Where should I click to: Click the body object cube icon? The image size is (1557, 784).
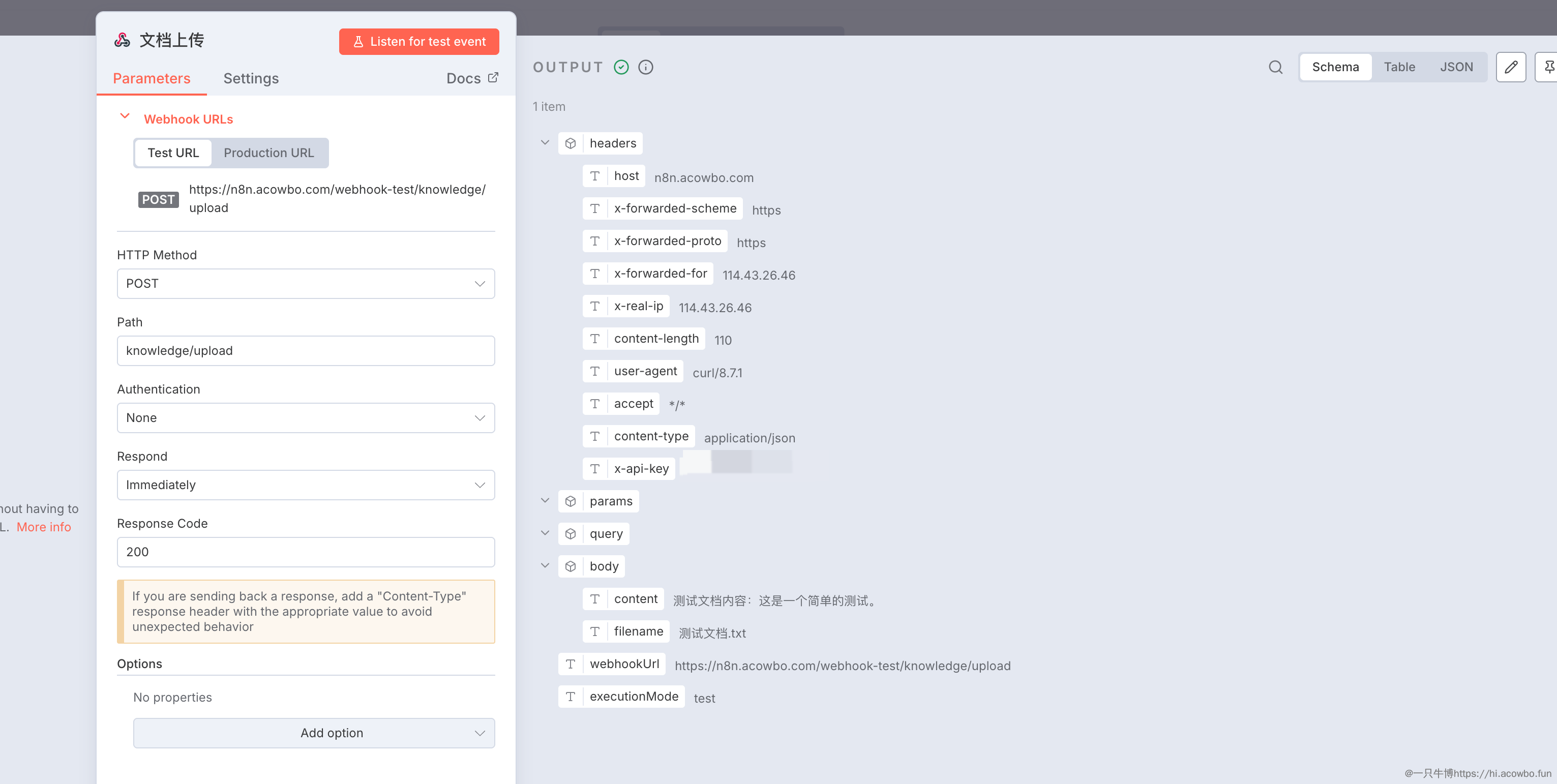click(571, 566)
